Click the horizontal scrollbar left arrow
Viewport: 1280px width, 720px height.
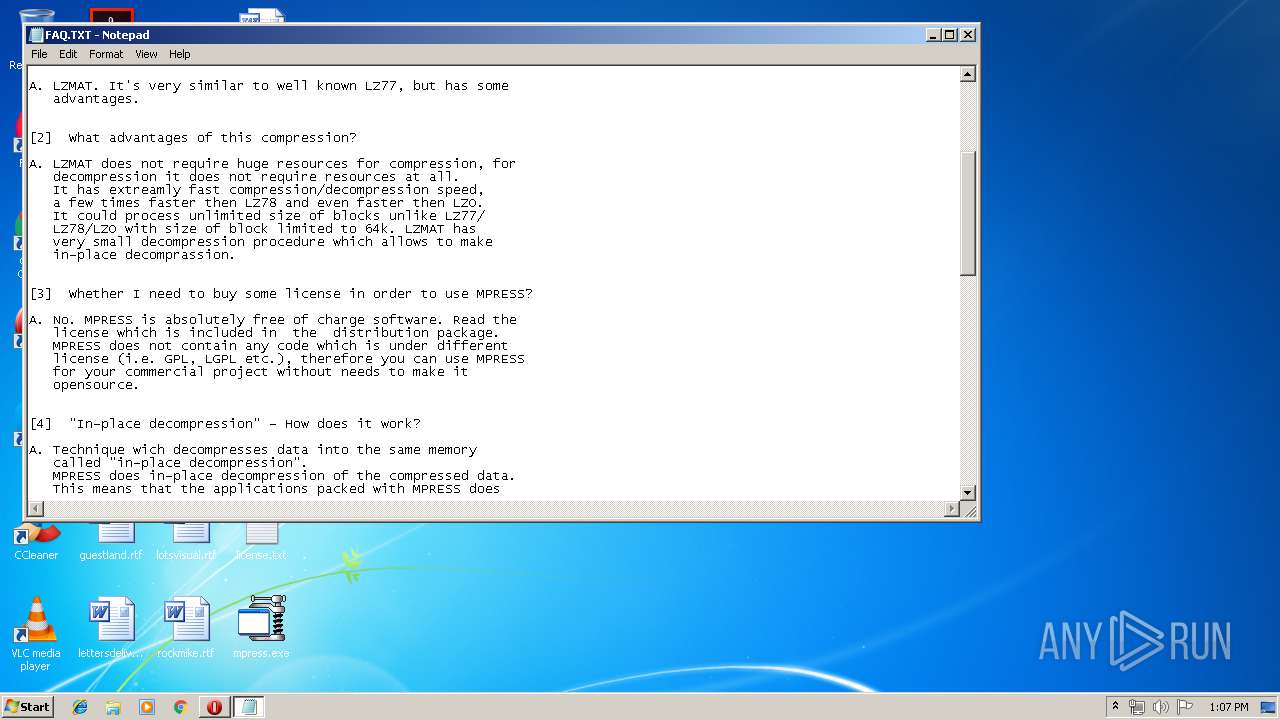37,509
